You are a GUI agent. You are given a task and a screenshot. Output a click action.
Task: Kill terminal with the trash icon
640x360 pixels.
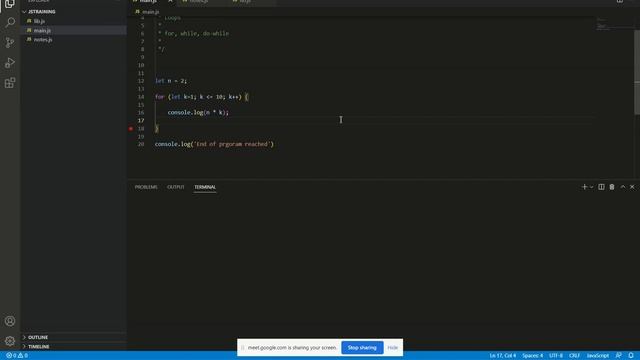(612, 187)
